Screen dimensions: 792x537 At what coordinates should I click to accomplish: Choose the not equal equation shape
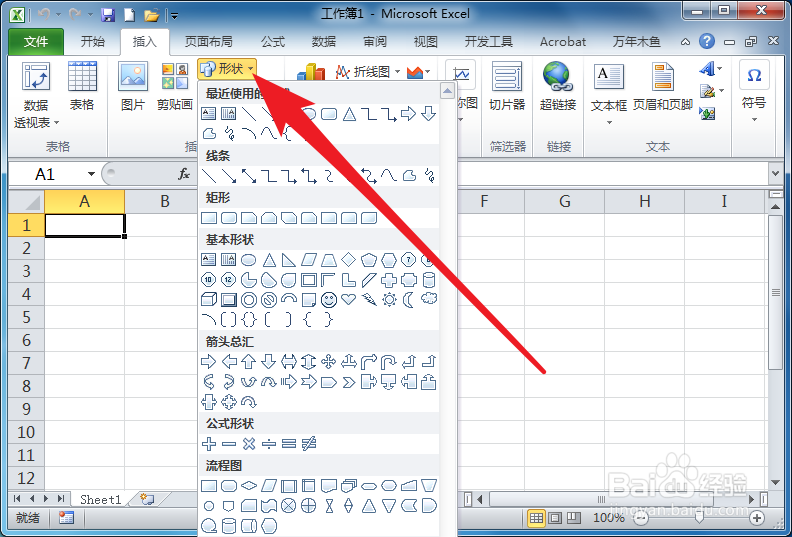click(309, 444)
